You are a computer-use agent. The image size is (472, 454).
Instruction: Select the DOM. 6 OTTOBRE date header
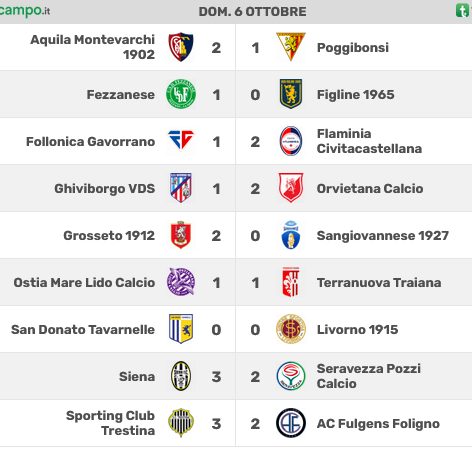(x=252, y=12)
